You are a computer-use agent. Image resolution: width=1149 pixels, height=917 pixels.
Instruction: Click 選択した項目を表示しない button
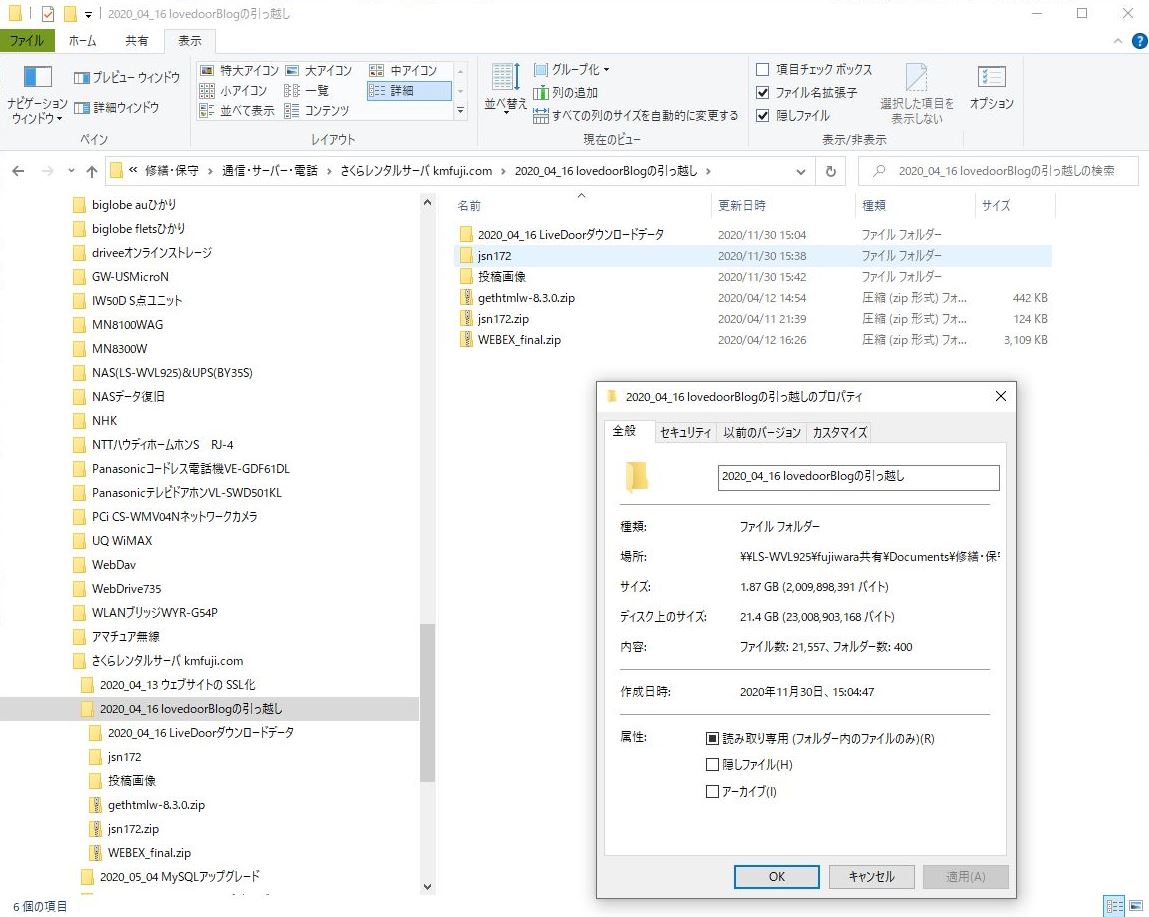[x=917, y=94]
